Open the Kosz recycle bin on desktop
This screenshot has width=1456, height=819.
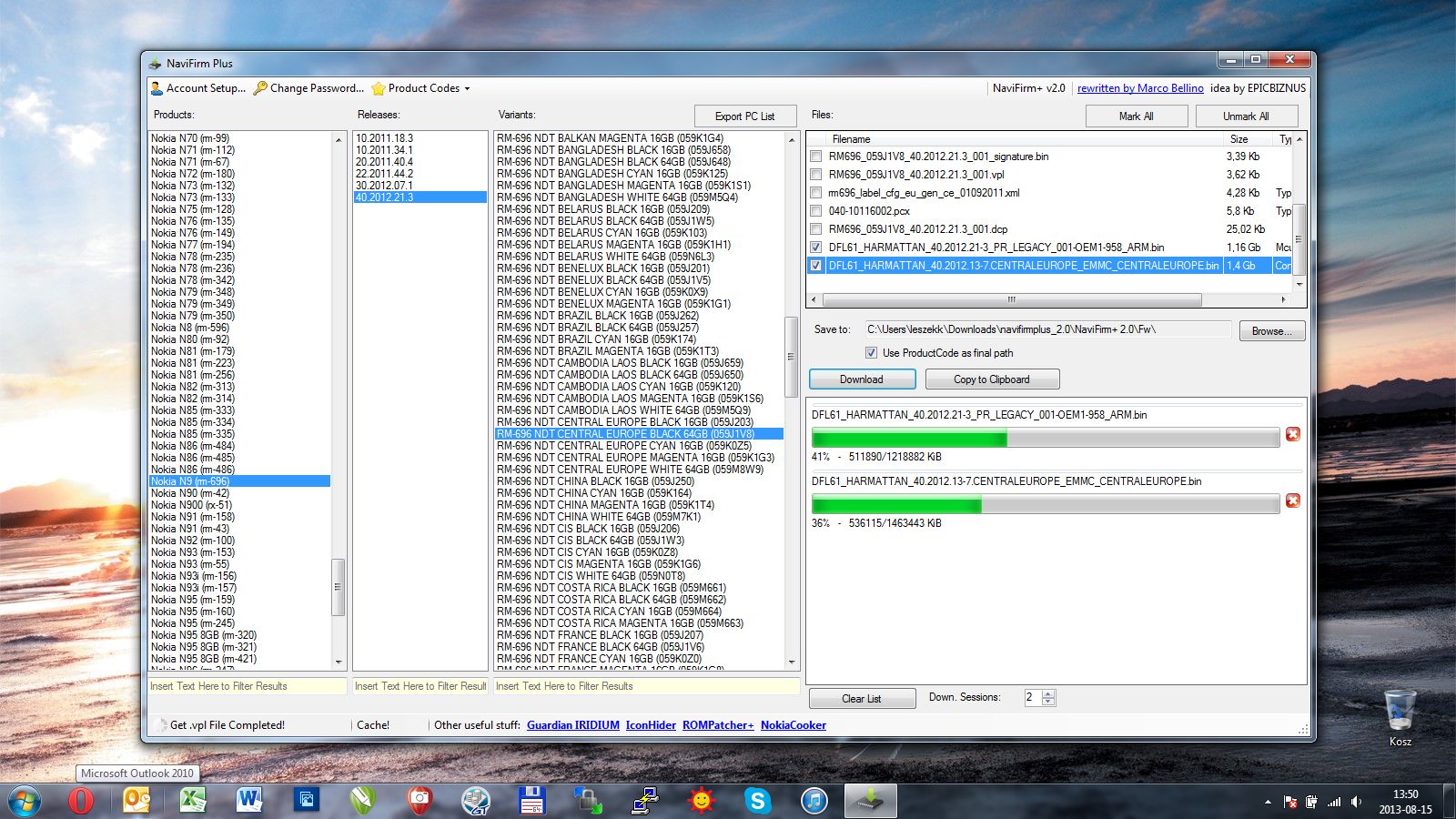pos(1400,719)
